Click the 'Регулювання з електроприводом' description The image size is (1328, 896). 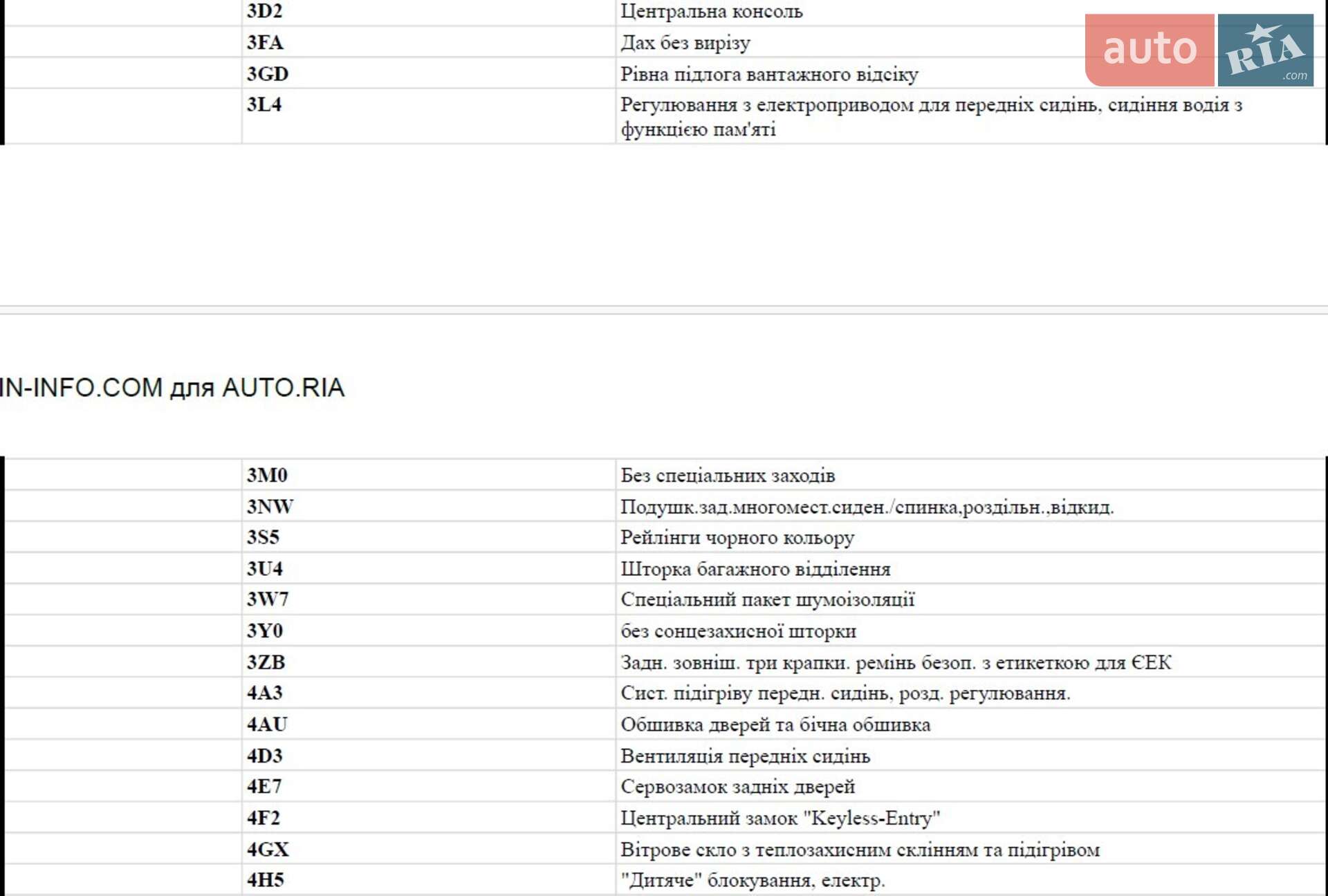point(932,117)
